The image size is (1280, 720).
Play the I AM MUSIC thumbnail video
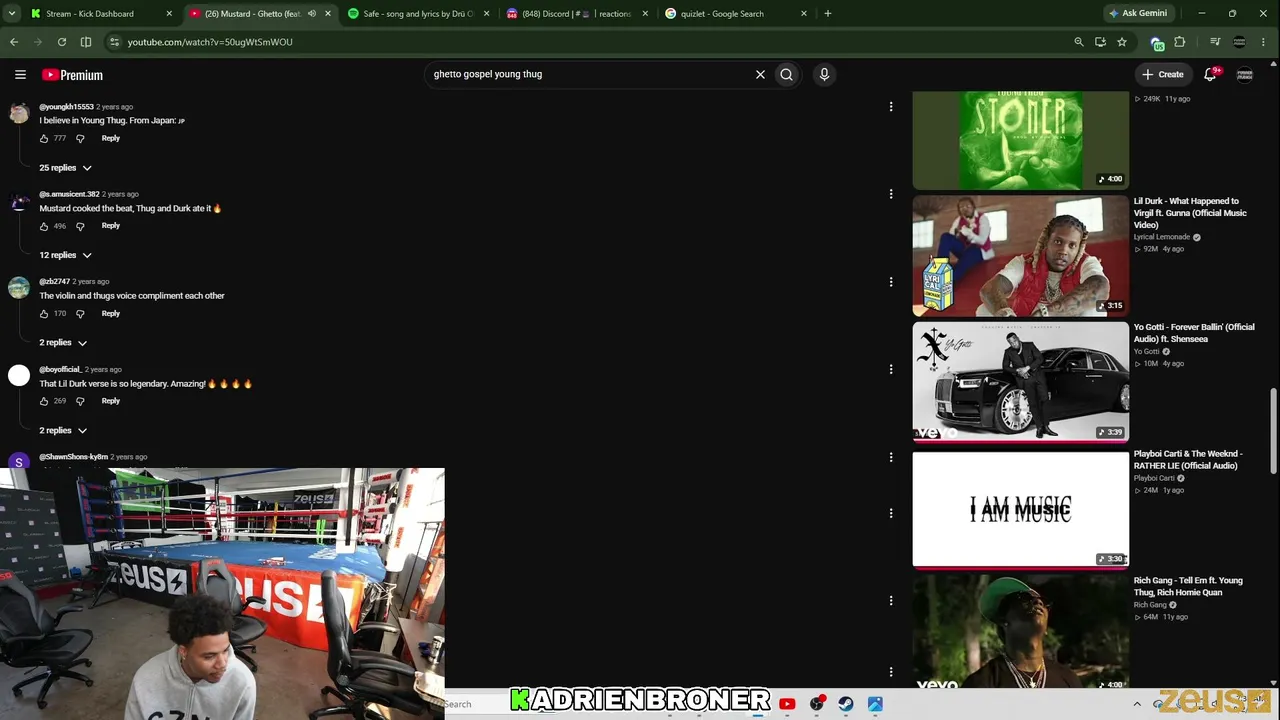click(1020, 509)
